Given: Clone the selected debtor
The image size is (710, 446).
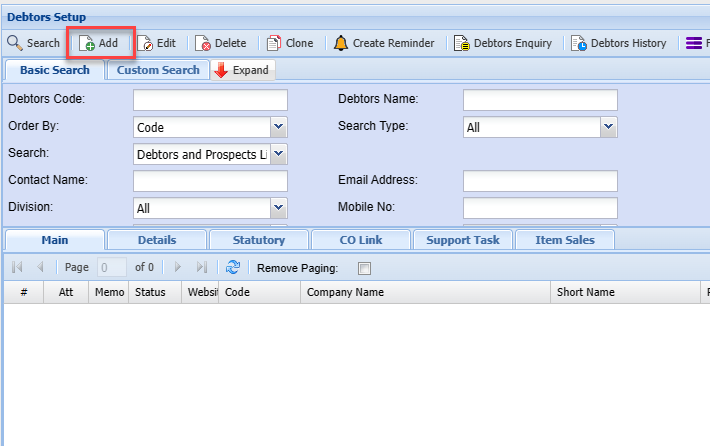Looking at the screenshot, I should (x=290, y=43).
